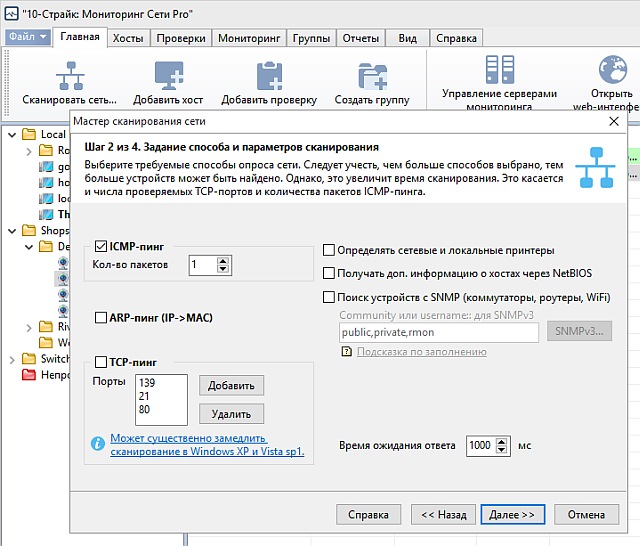Click the host icon beside bold 'Th' item
This screenshot has width=640, height=546.
[x=46, y=214]
